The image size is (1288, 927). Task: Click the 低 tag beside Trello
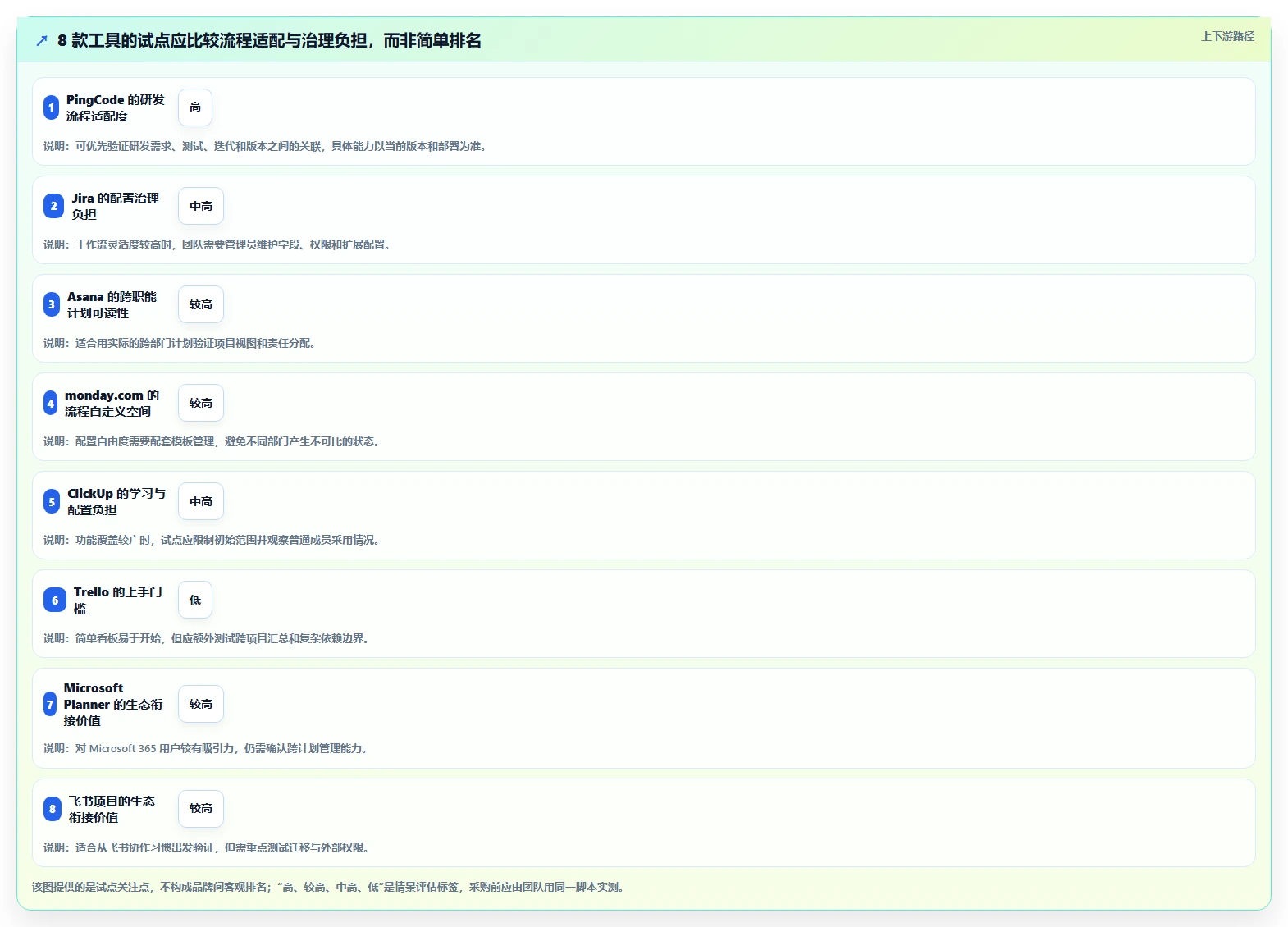coord(195,600)
